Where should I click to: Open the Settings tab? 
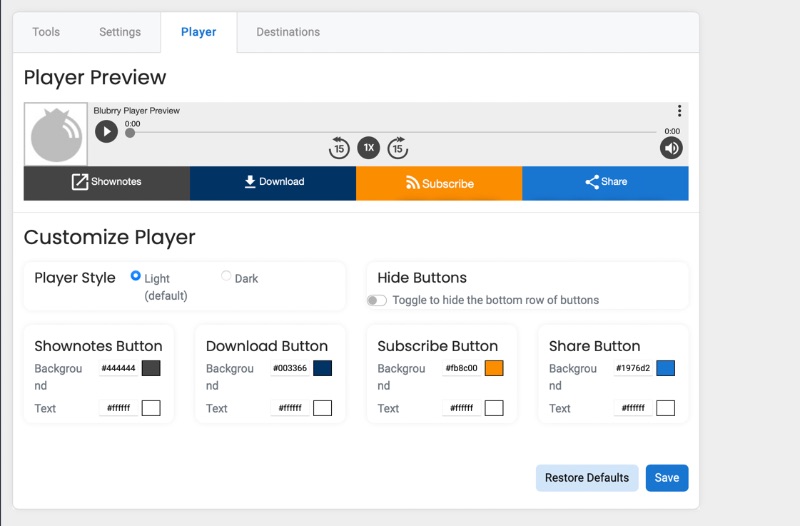[x=120, y=32]
